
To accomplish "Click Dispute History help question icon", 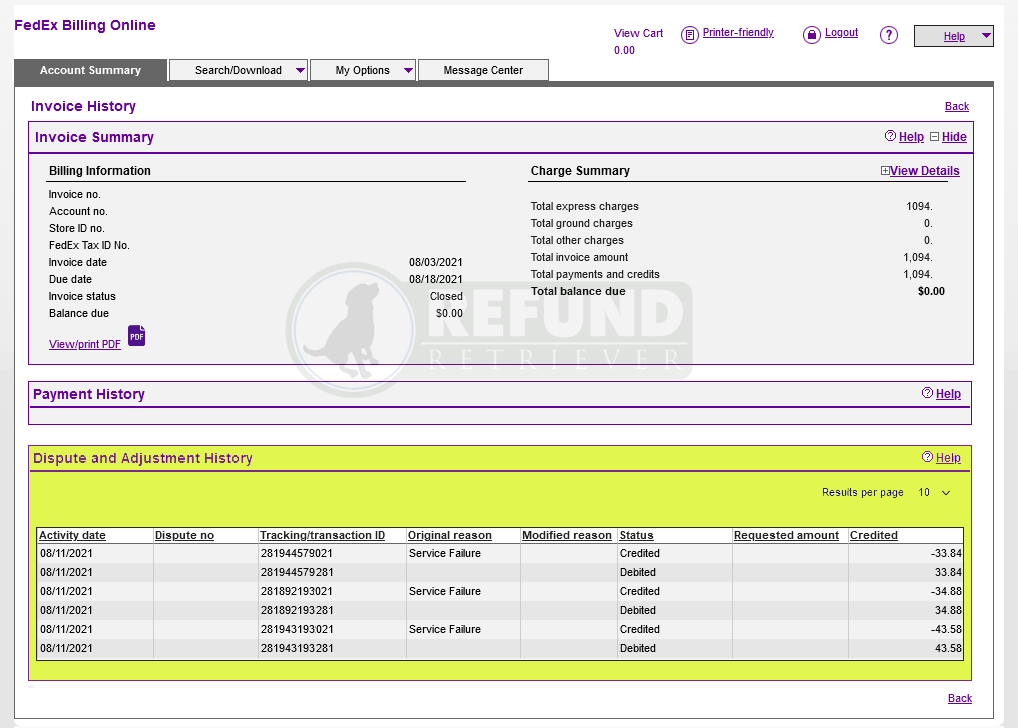I will (927, 457).
